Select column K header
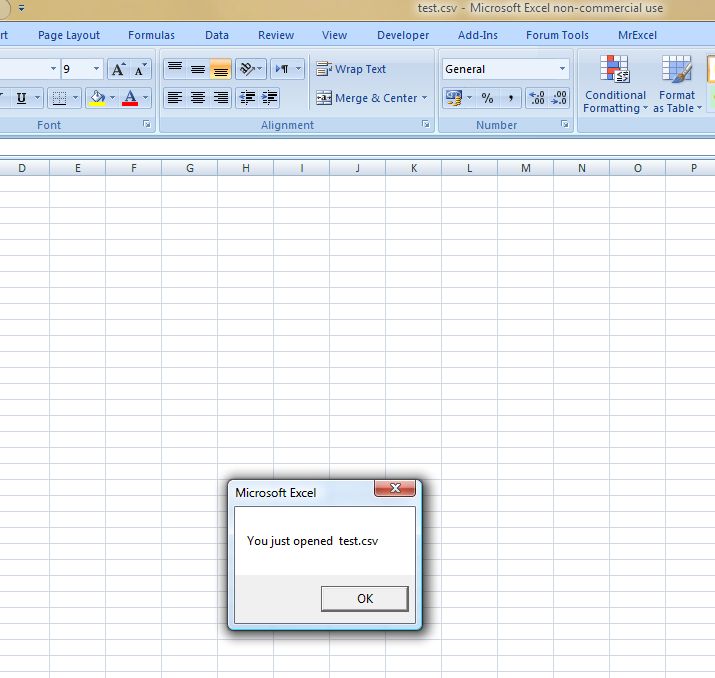The image size is (715, 678). [x=414, y=168]
